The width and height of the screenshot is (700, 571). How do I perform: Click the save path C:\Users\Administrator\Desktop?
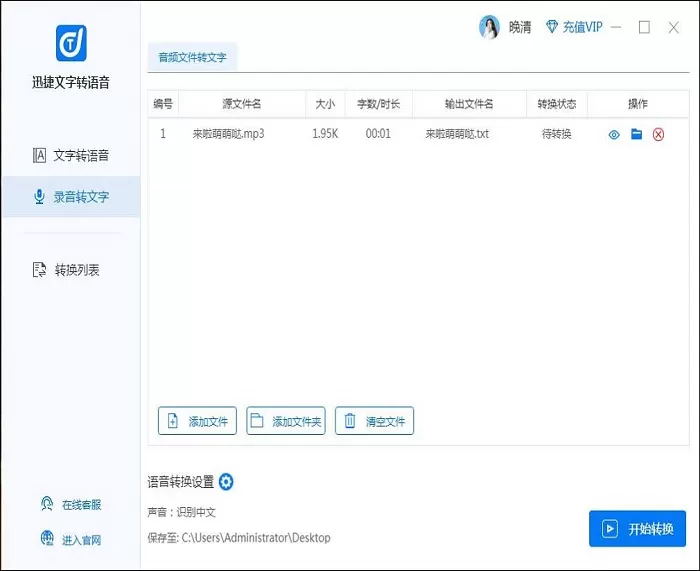click(x=256, y=538)
